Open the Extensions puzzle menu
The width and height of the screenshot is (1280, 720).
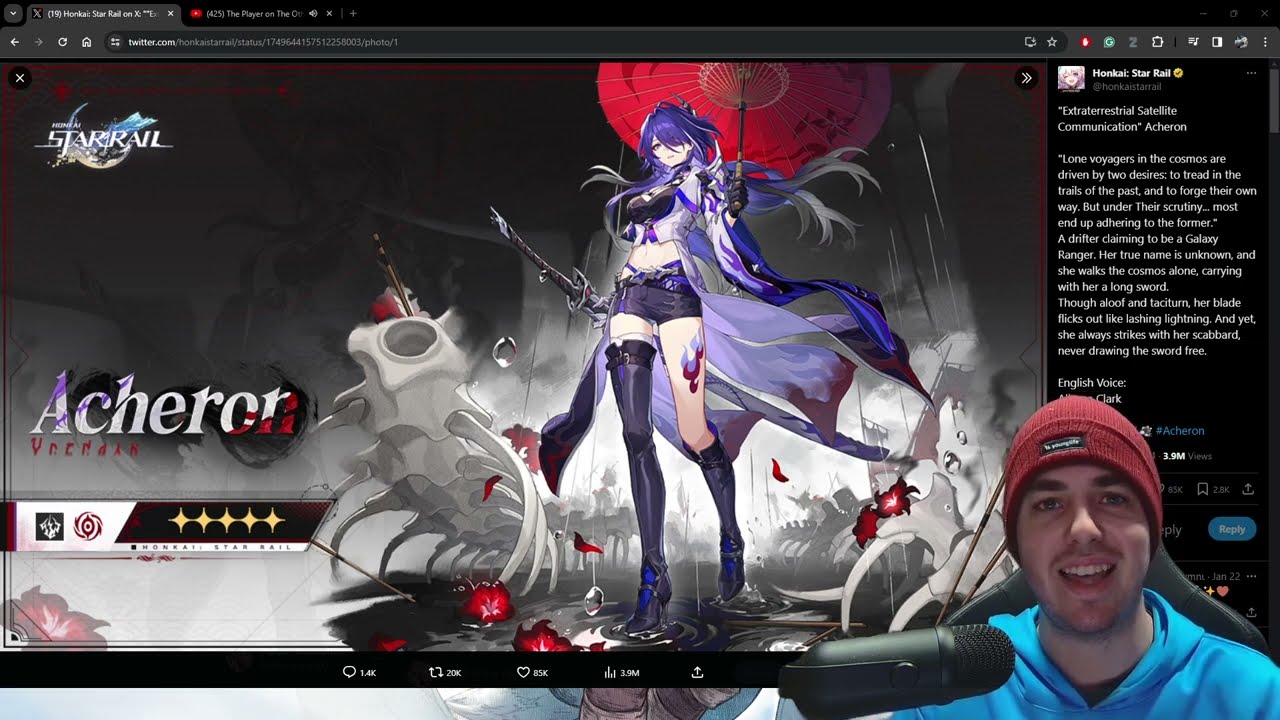[x=1158, y=42]
